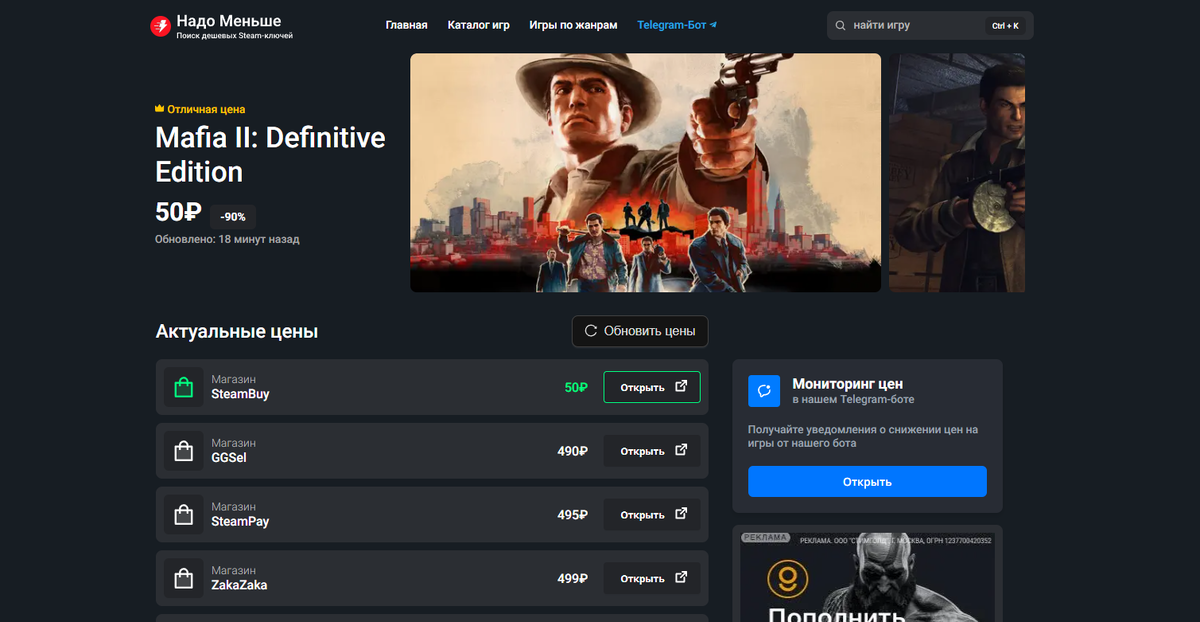The width and height of the screenshot is (1200, 622).
Task: Click the SteamPay shop bag icon
Action: 184,516
